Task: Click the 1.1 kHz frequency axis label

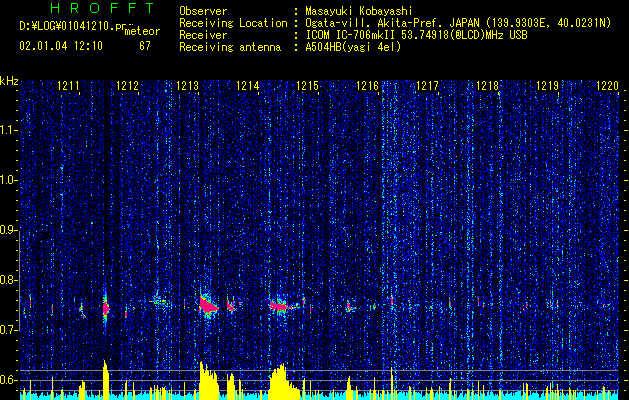Action: click(9, 130)
